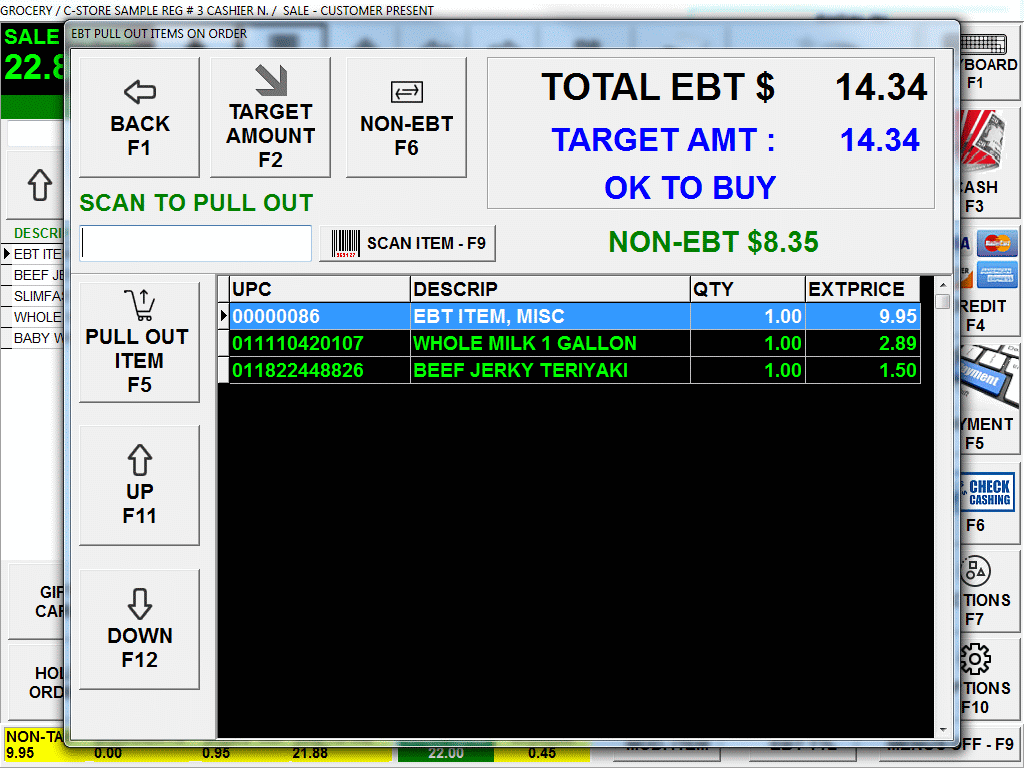The width and height of the screenshot is (1024, 768).
Task: Select the Non-EBT F6 swap icon
Action: [406, 93]
